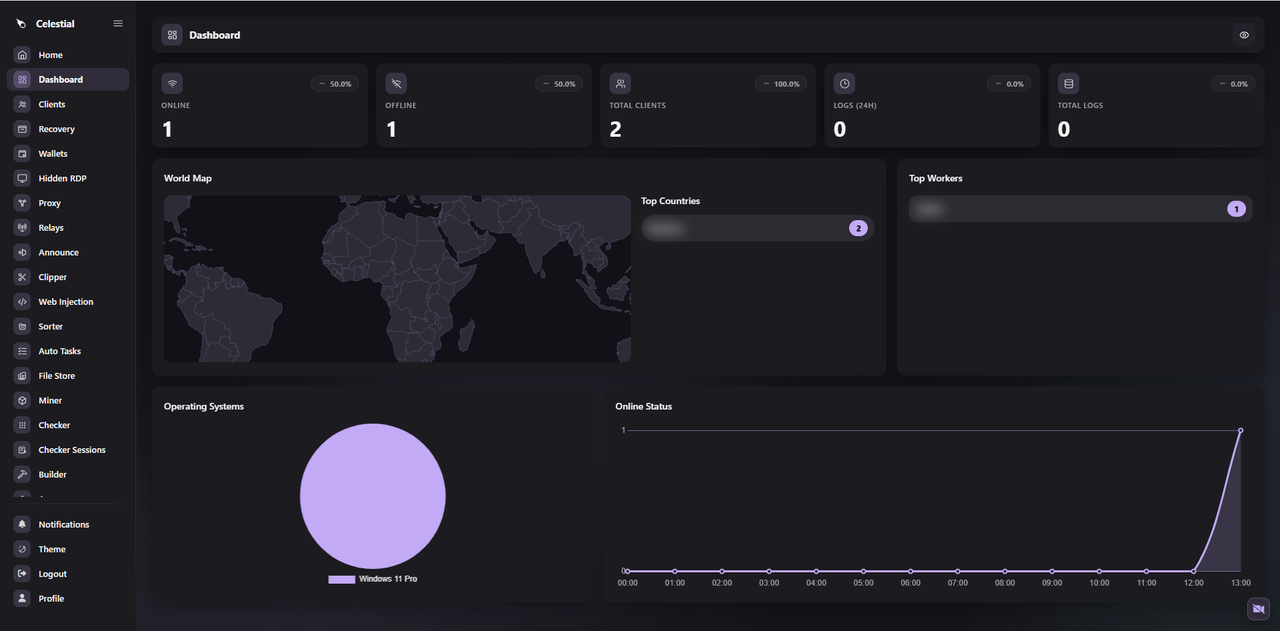Open the Builder hammer icon

coord(22,475)
